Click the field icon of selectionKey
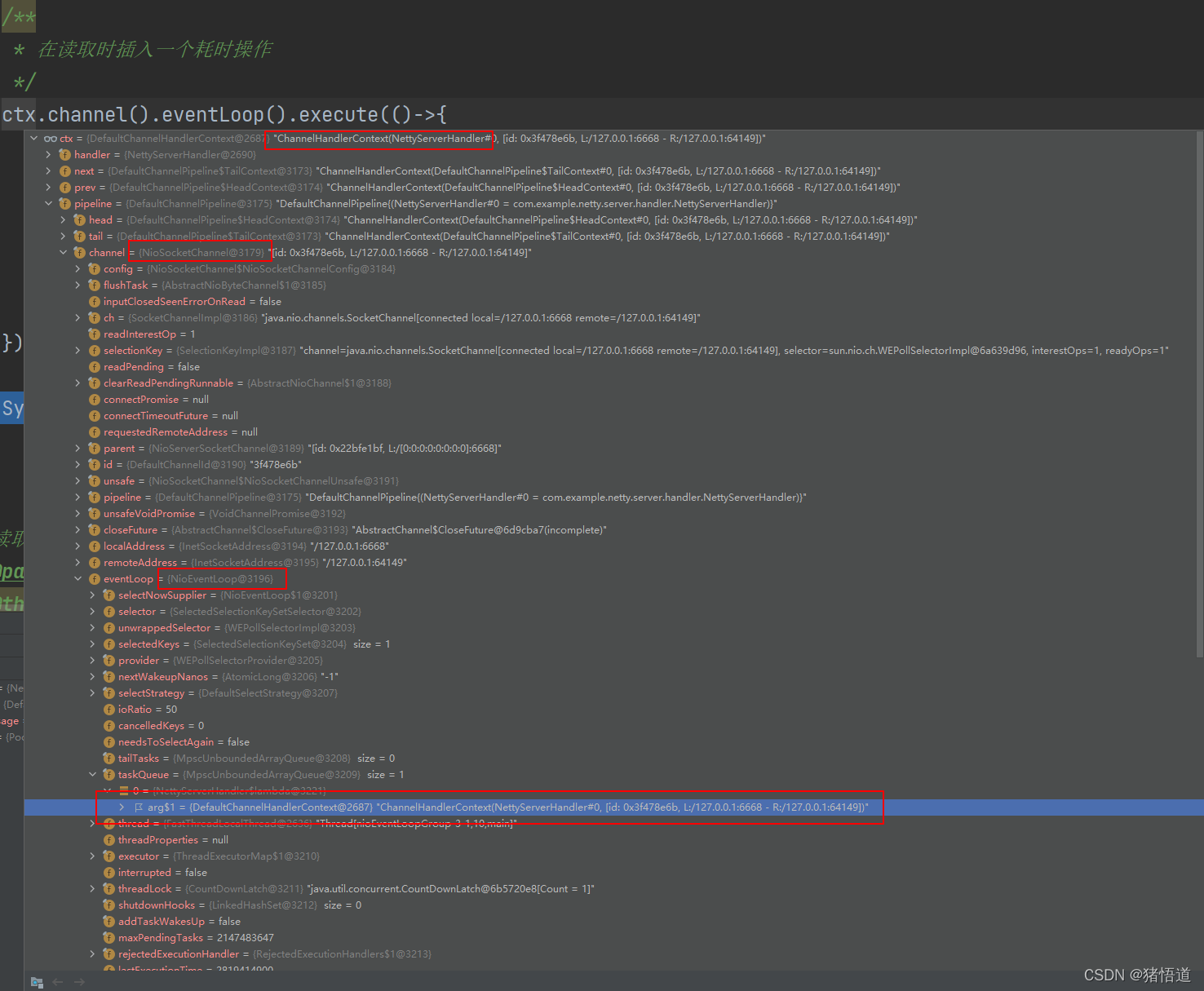 point(95,351)
